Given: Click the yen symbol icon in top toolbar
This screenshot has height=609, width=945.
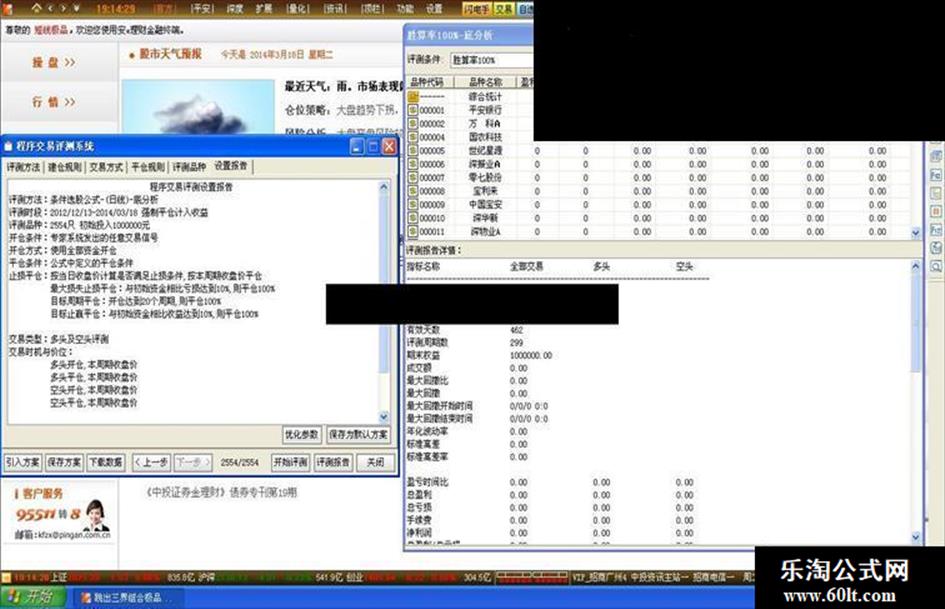Looking at the screenshot, I should (77, 8).
